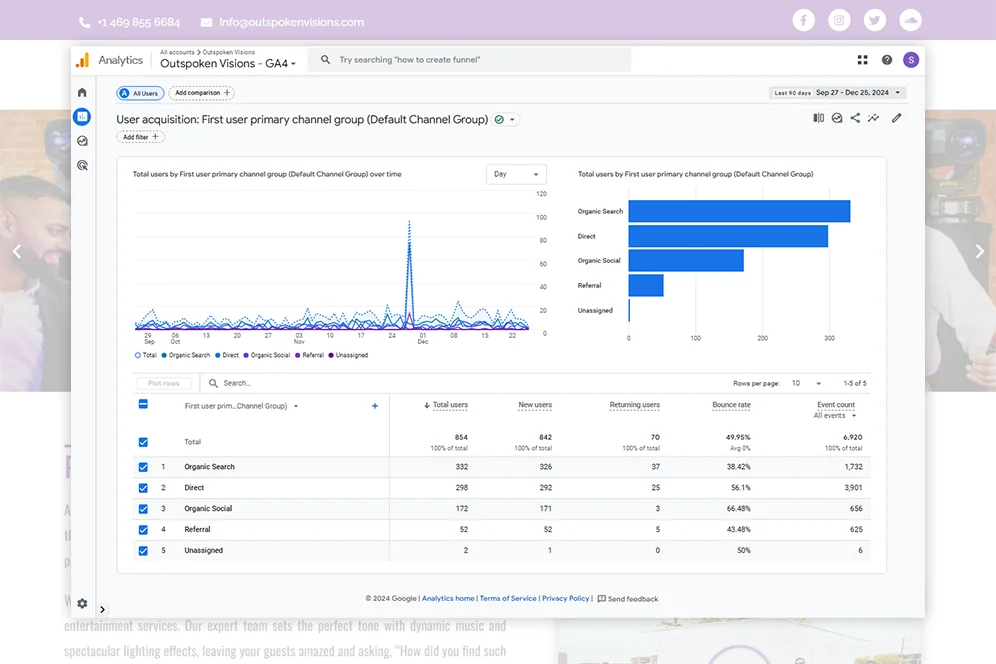Open the SoundCloud social icon in the header
The width and height of the screenshot is (996, 664).
[x=910, y=20]
